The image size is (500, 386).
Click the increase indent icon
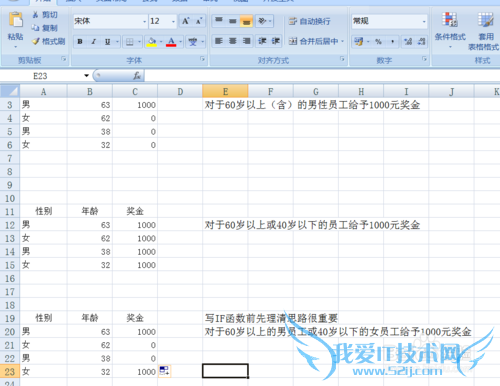pos(276,41)
